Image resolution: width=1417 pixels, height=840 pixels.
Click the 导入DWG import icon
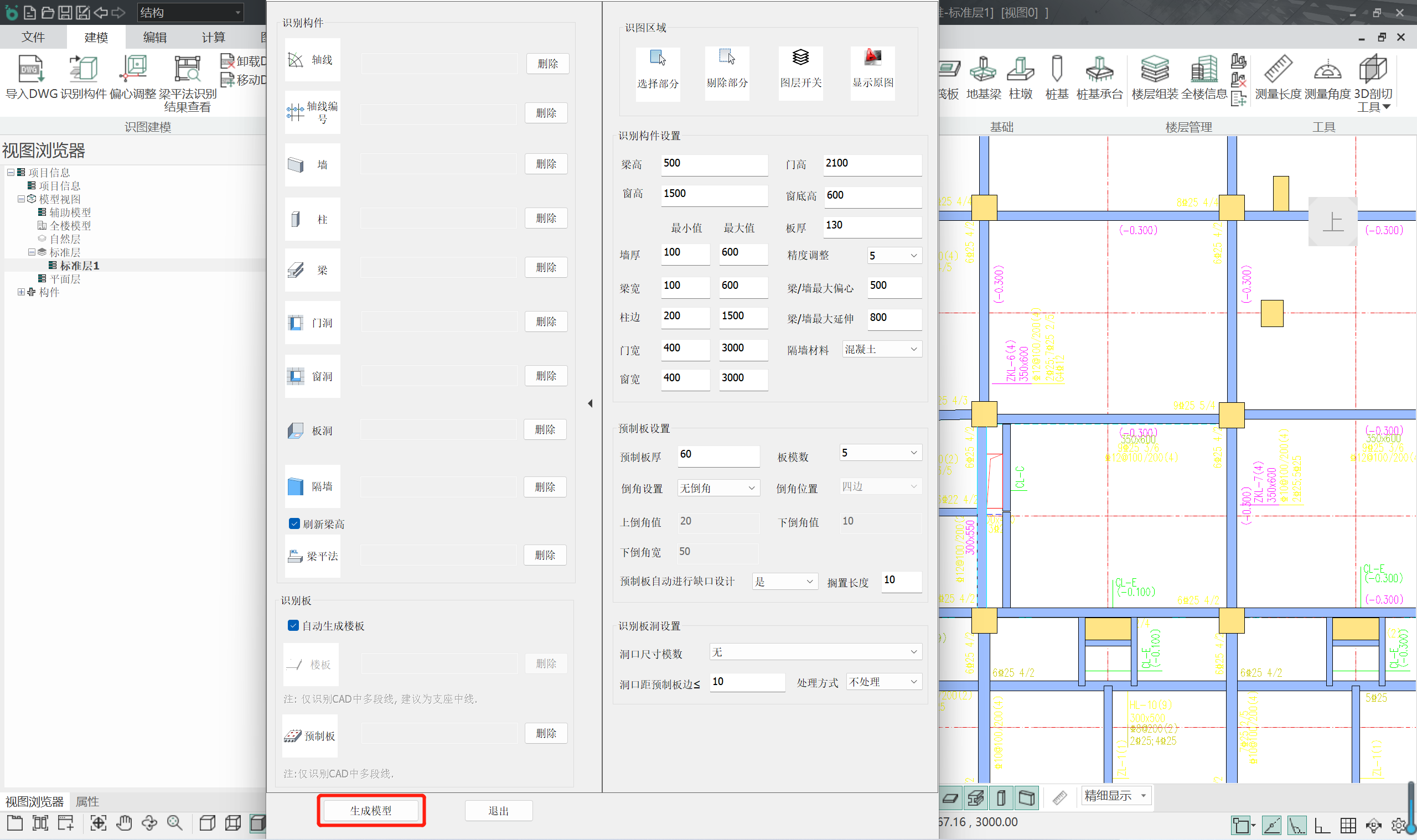click(31, 70)
